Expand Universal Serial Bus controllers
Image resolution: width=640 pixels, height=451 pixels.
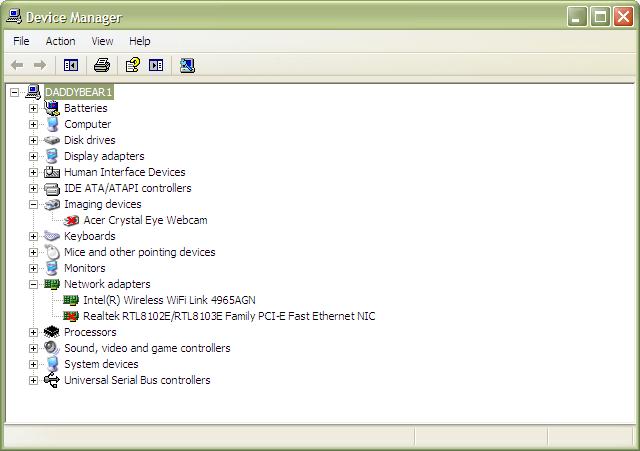pos(33,380)
